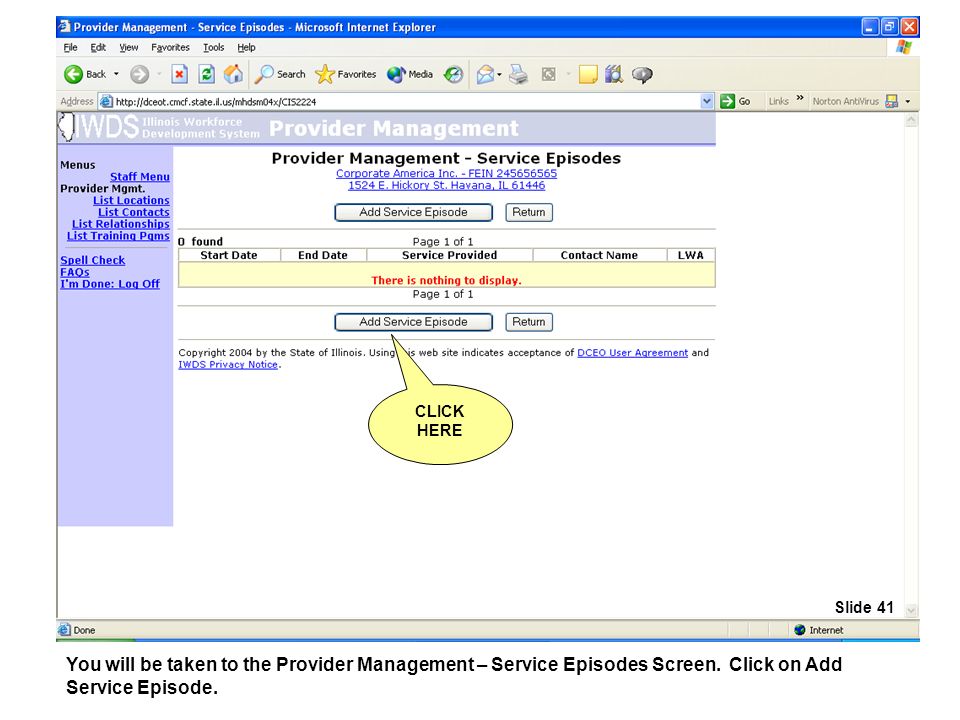Open the List Relationships link
The width and height of the screenshot is (960, 720).
click(121, 224)
